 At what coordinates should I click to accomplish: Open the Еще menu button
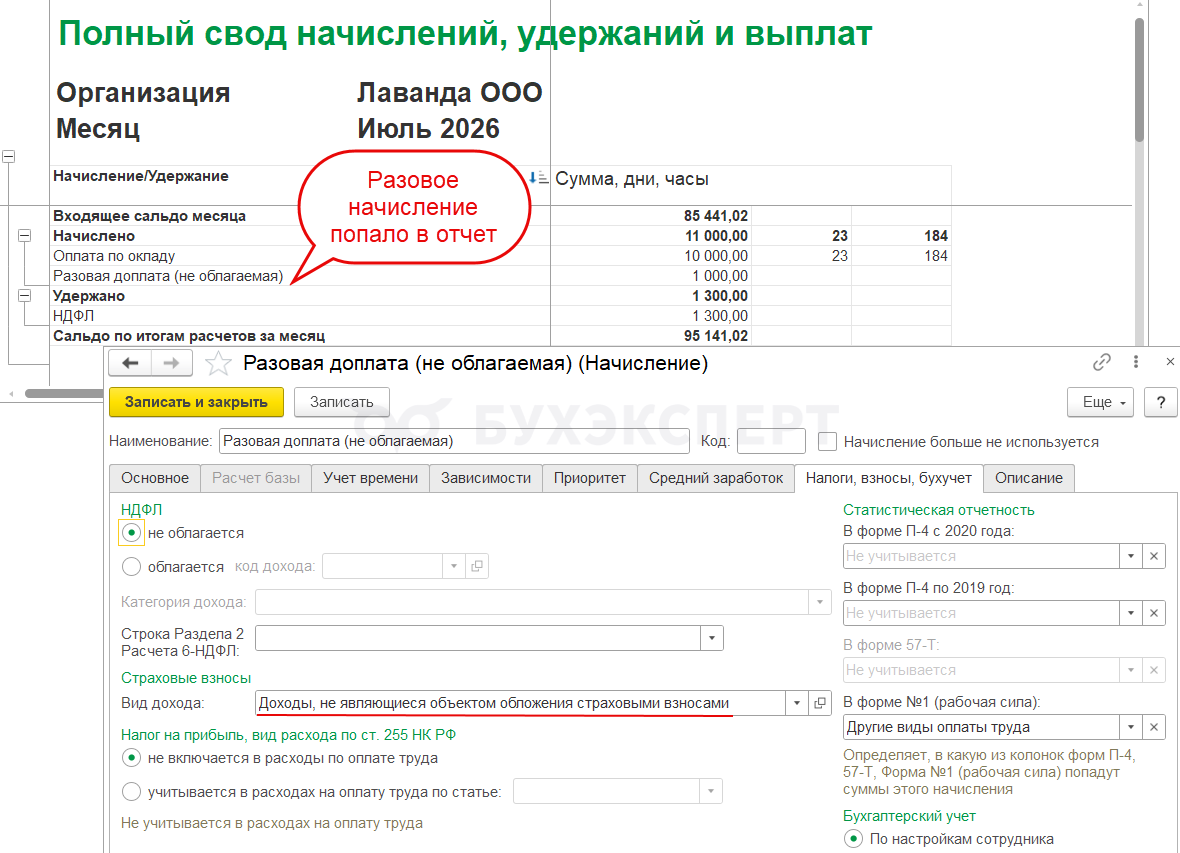coord(1100,402)
